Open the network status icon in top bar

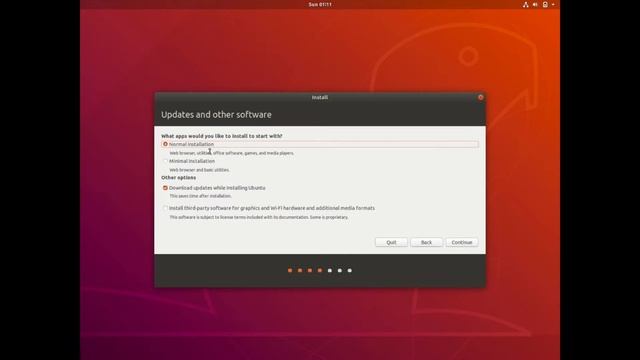[x=525, y=4]
